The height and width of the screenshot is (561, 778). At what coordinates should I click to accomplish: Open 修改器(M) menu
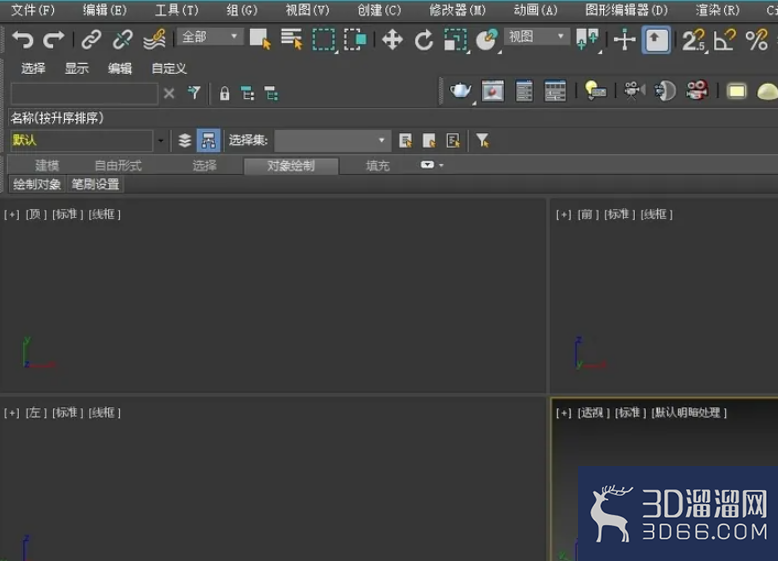[457, 10]
